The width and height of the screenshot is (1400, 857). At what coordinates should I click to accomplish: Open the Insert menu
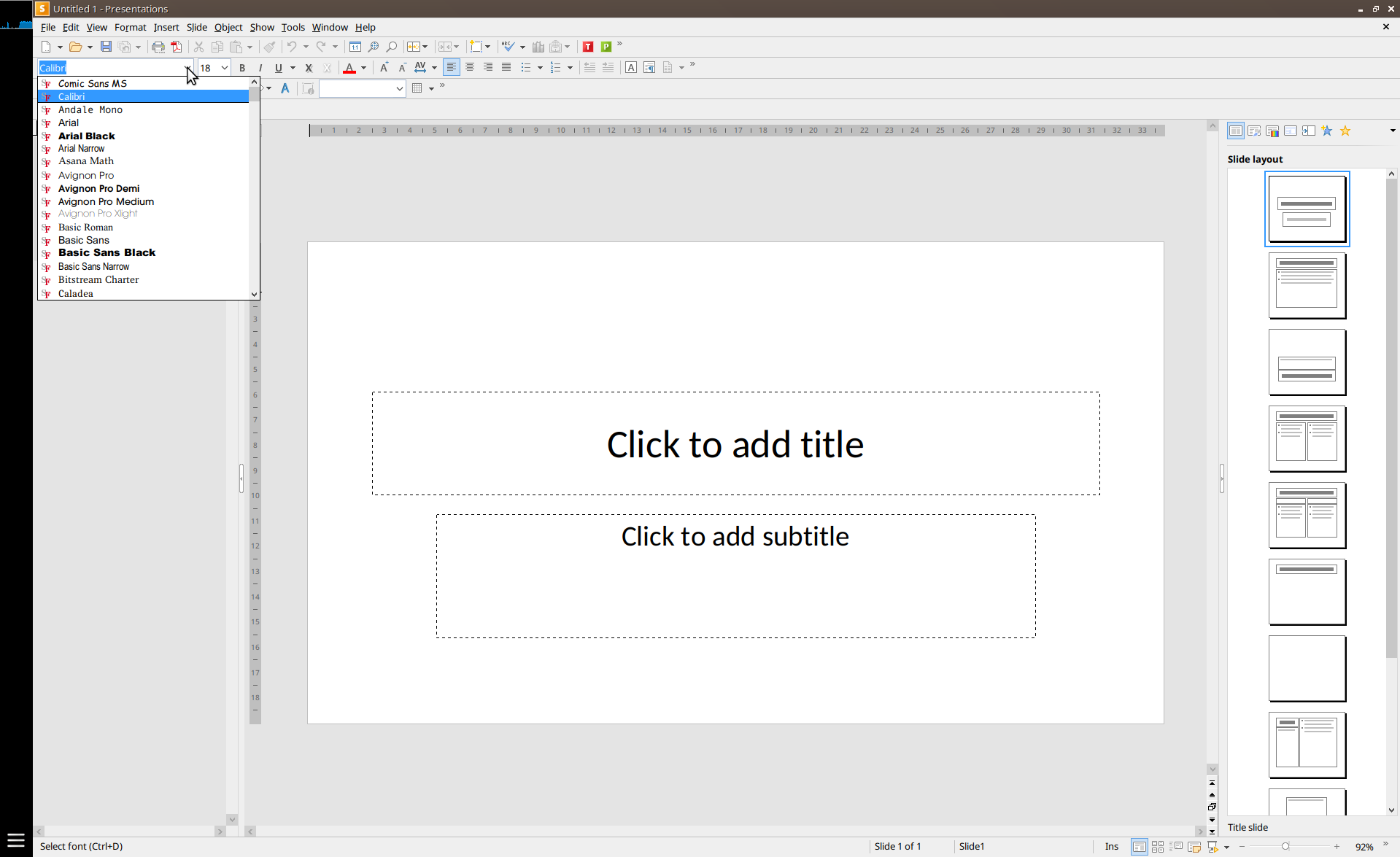point(166,28)
